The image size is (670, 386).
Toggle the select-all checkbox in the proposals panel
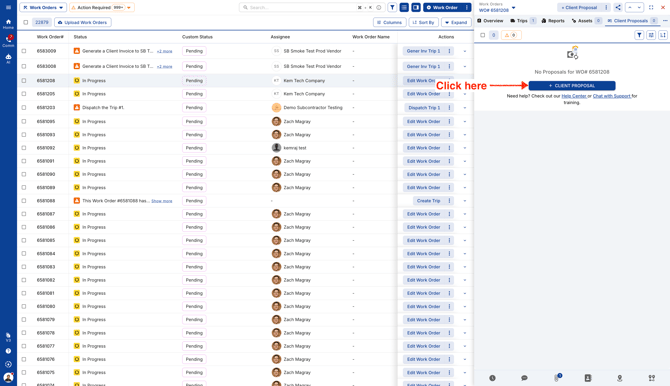(x=483, y=35)
